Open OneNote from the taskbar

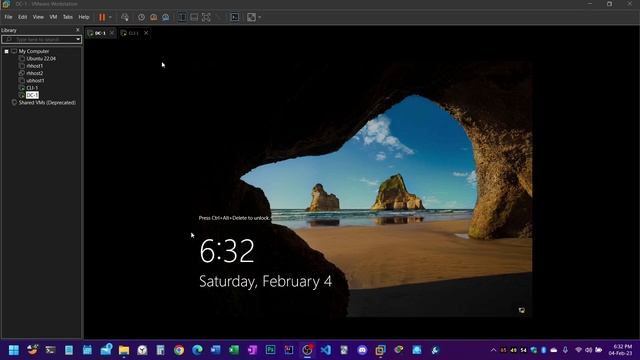(x=252, y=350)
